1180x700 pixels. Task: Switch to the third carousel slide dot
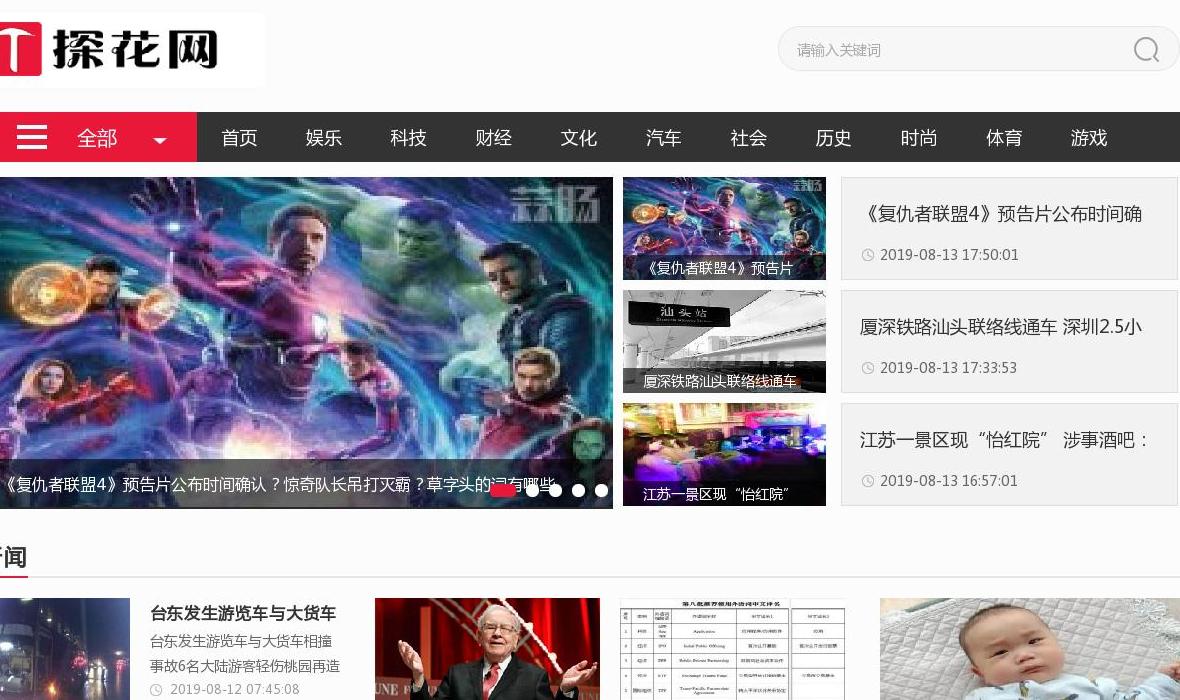point(555,490)
